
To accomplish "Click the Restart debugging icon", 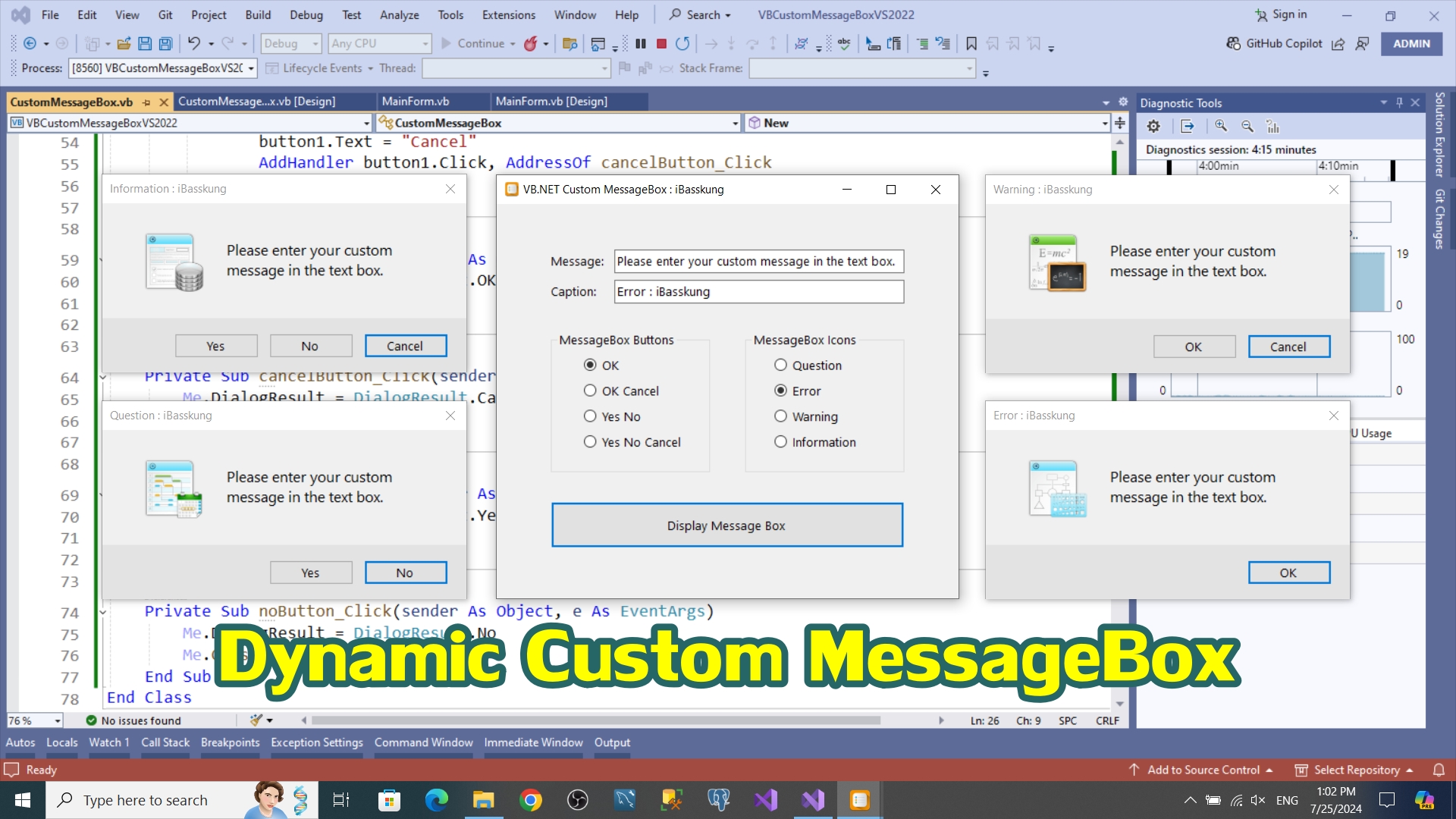I will click(682, 44).
